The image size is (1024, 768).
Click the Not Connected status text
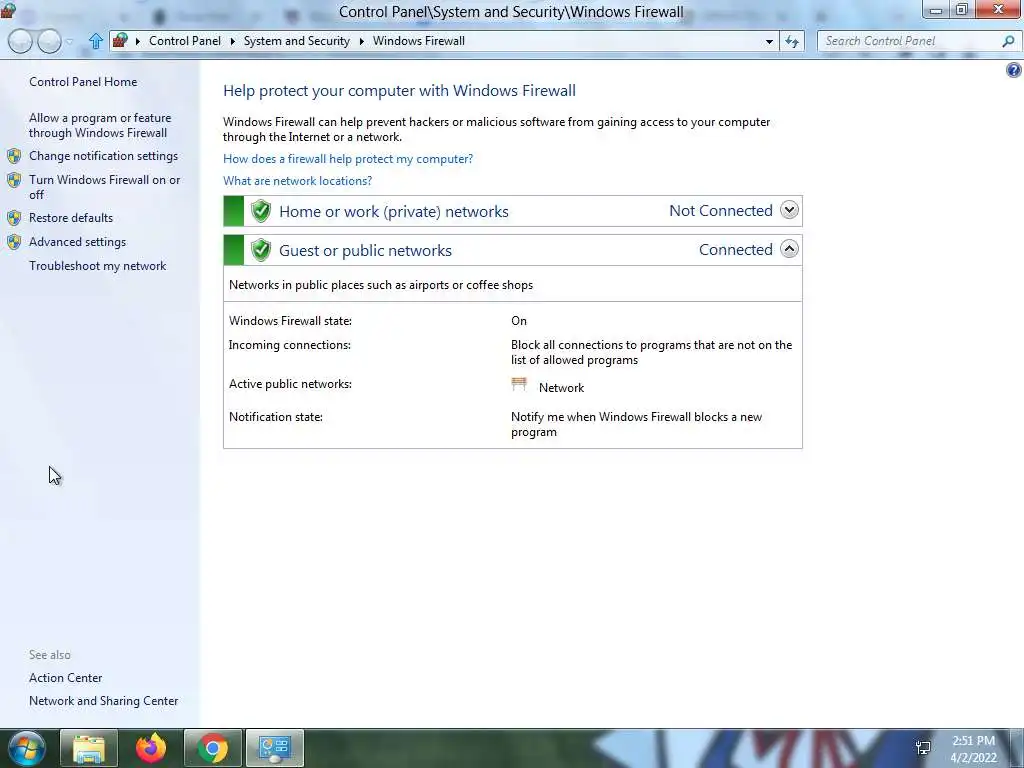pos(721,211)
